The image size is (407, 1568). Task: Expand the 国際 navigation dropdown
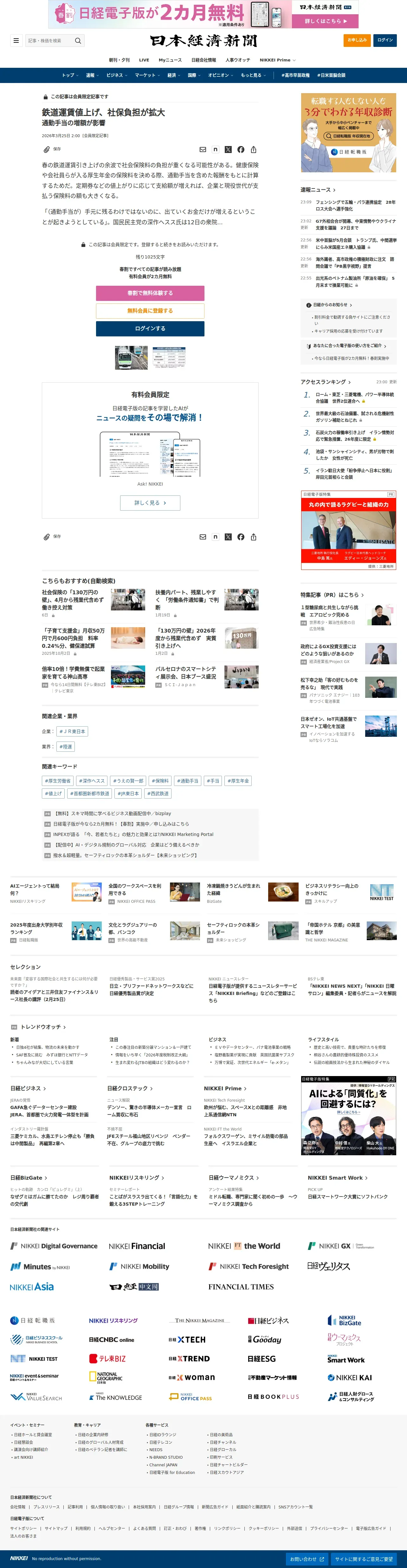point(194,75)
